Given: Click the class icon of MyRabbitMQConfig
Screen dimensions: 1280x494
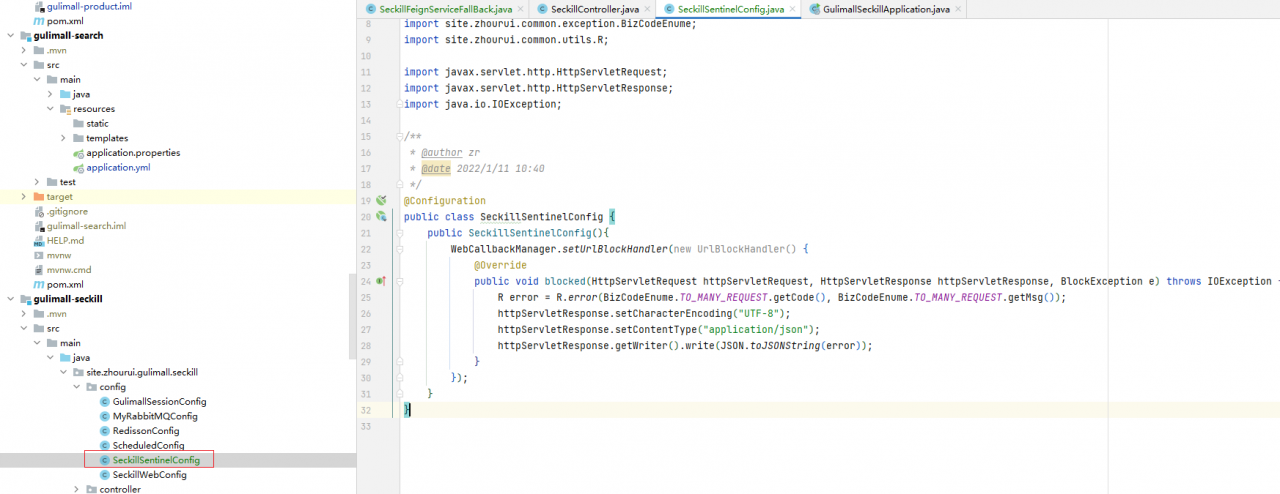Looking at the screenshot, I should point(104,416).
